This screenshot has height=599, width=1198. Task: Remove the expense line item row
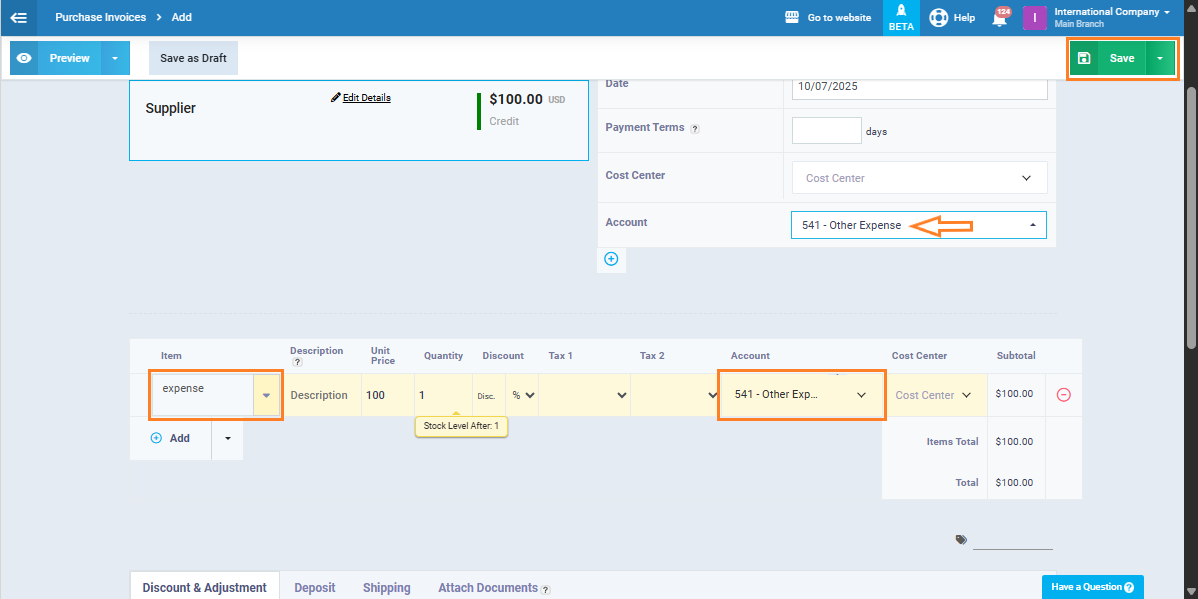1063,395
